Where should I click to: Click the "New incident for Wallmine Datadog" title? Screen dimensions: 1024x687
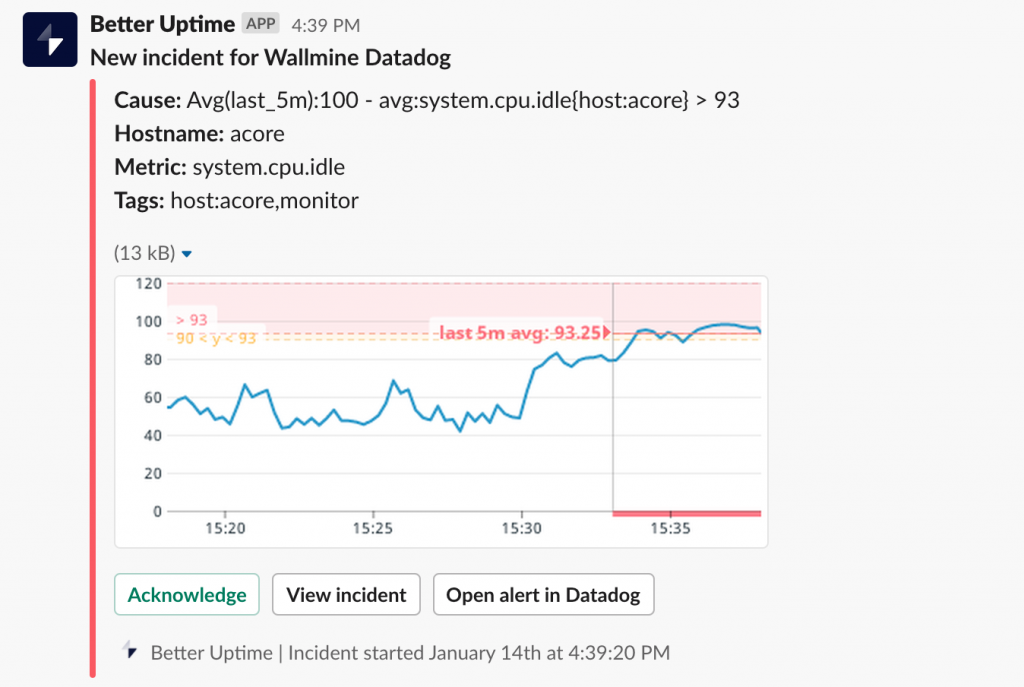pos(270,58)
